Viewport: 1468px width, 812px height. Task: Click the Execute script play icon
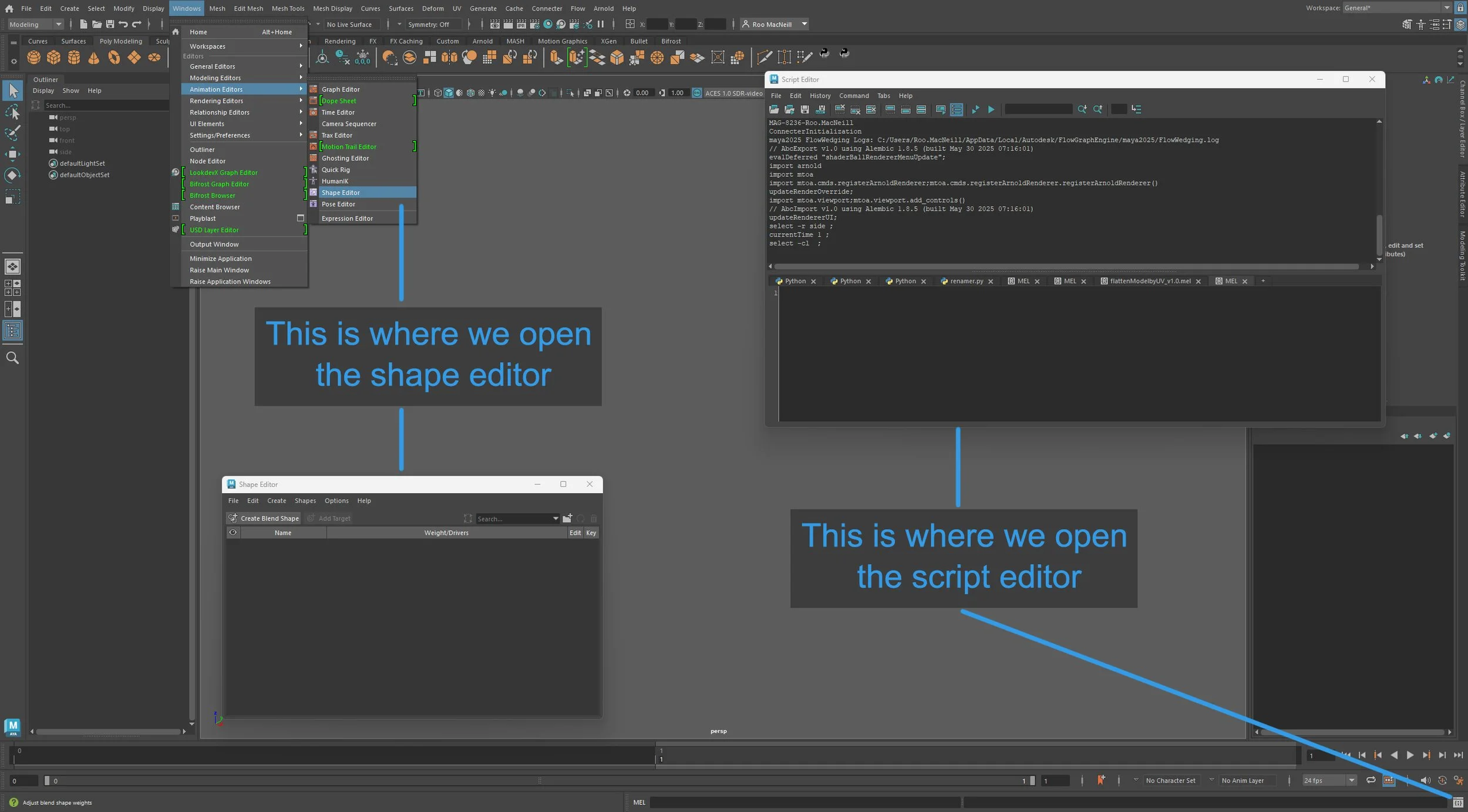991,109
